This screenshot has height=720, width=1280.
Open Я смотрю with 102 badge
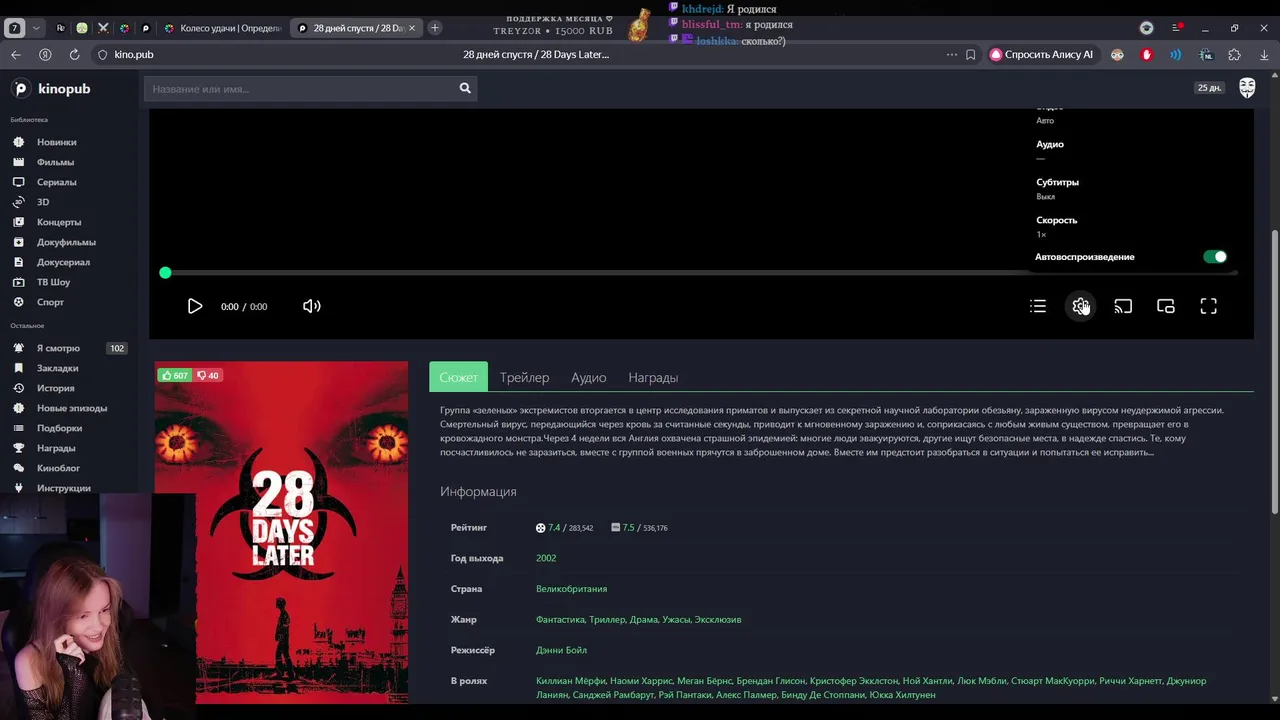click(68, 348)
